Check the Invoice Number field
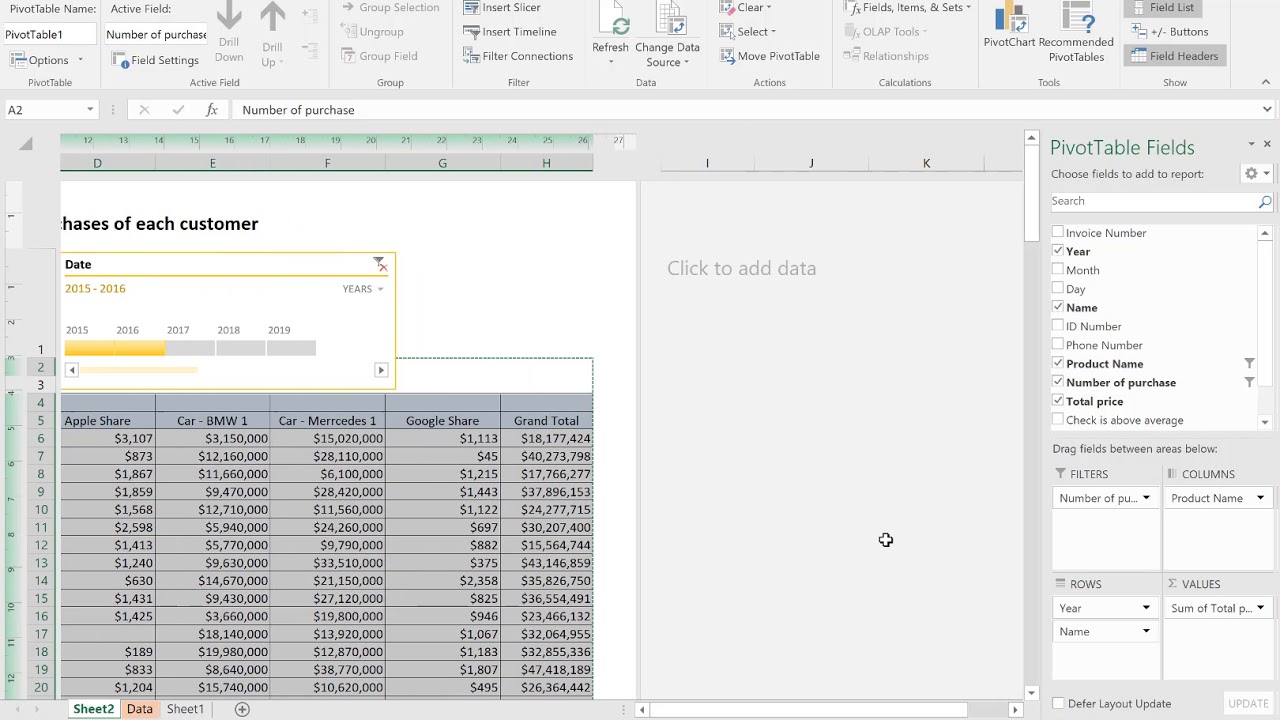This screenshot has height=720, width=1280. tap(1058, 232)
